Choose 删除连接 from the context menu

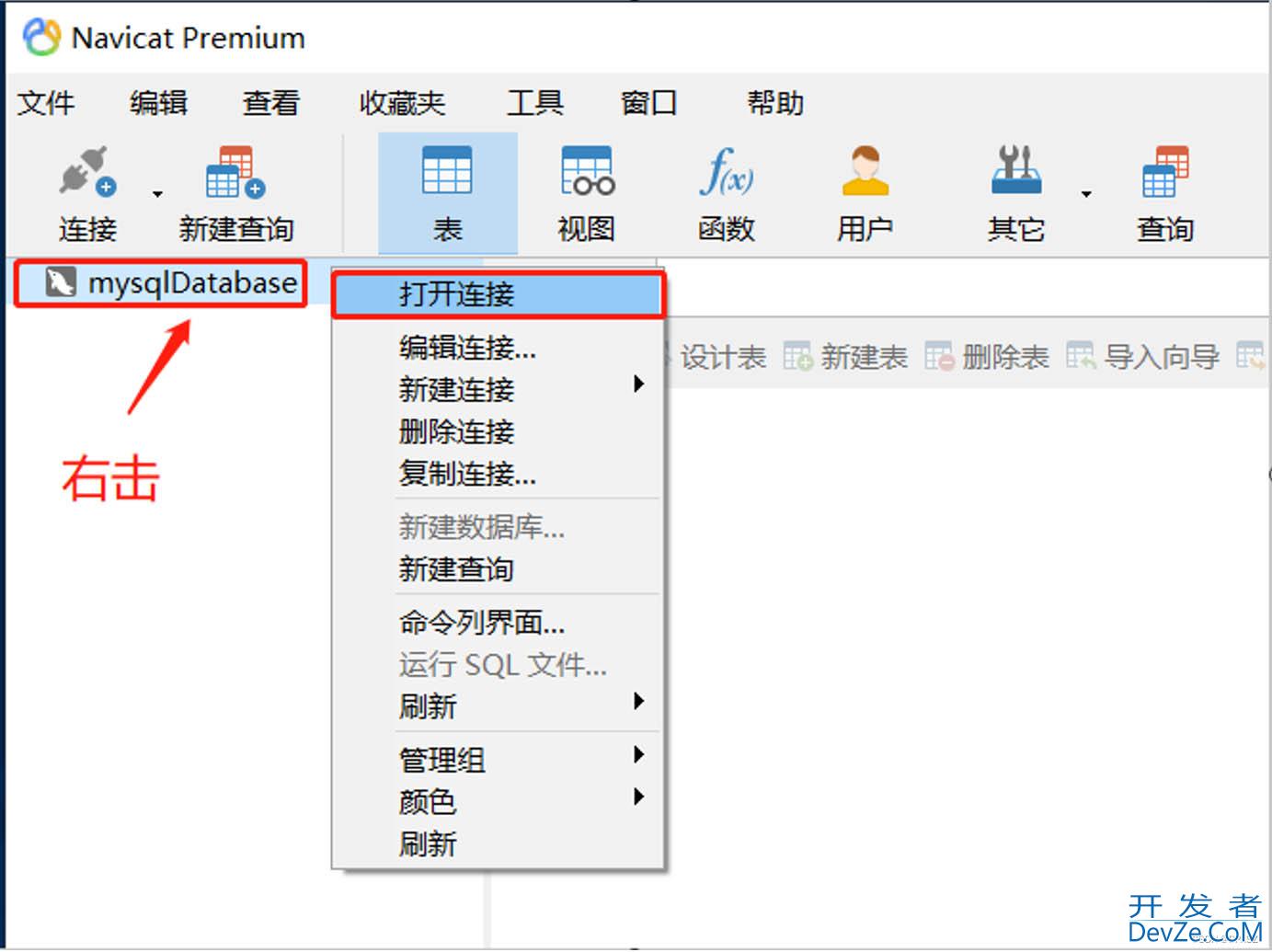498,431
